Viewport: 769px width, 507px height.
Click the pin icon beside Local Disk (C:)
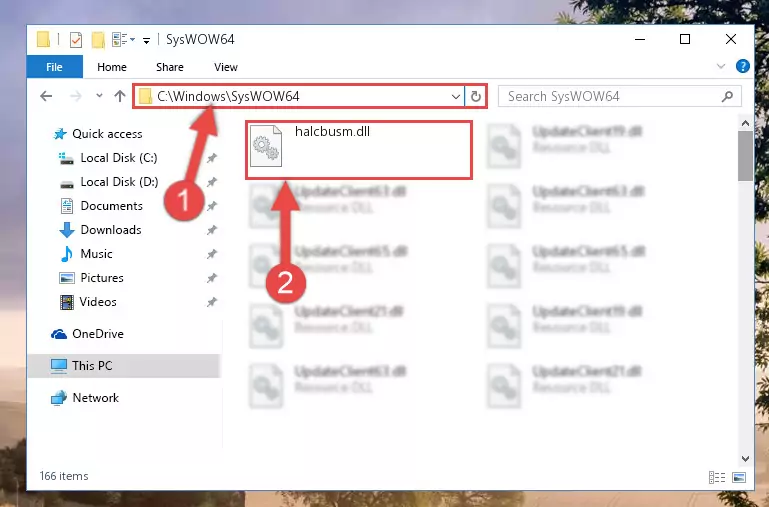pos(211,158)
